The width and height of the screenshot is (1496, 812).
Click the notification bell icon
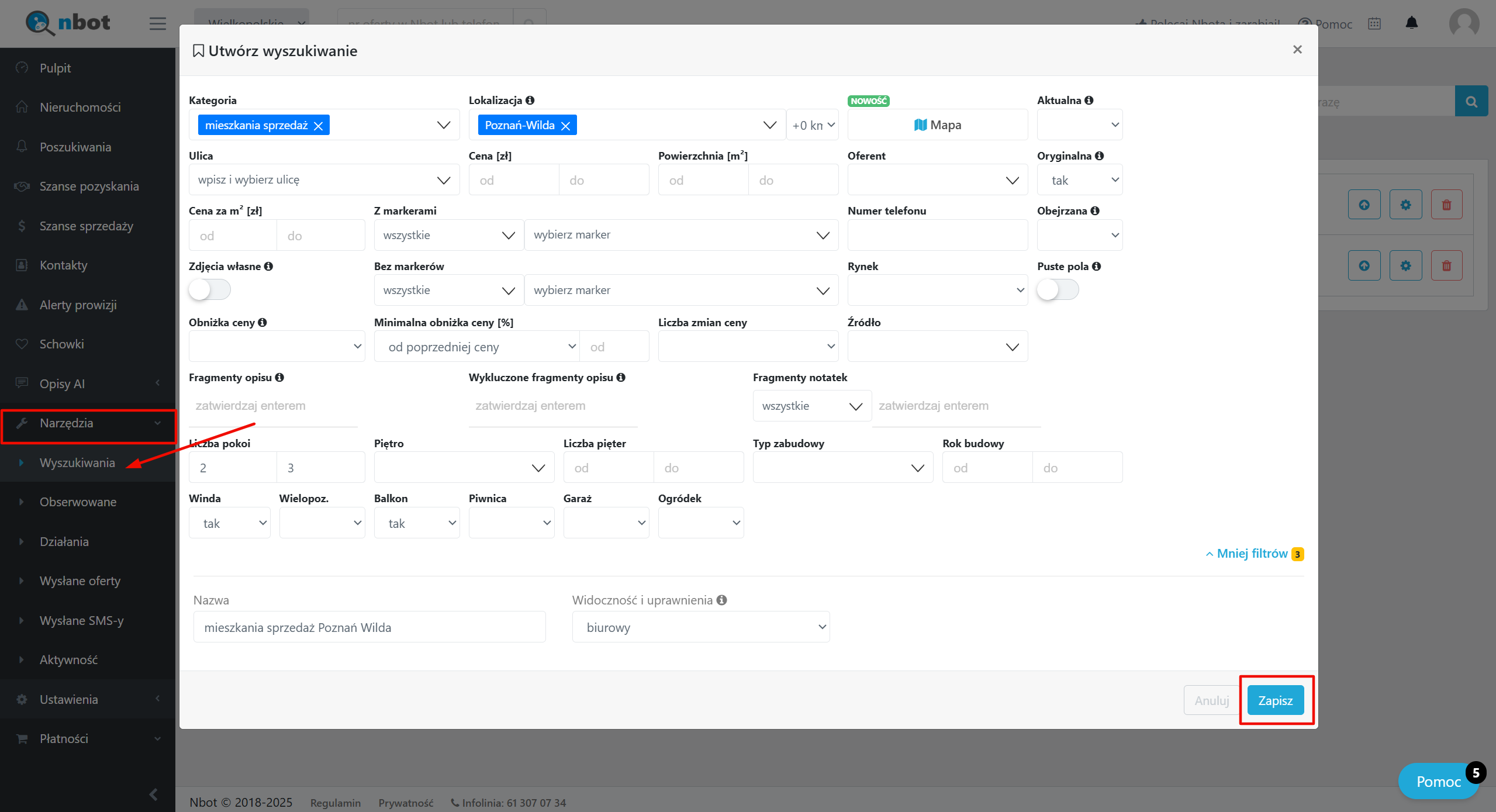tap(1411, 23)
